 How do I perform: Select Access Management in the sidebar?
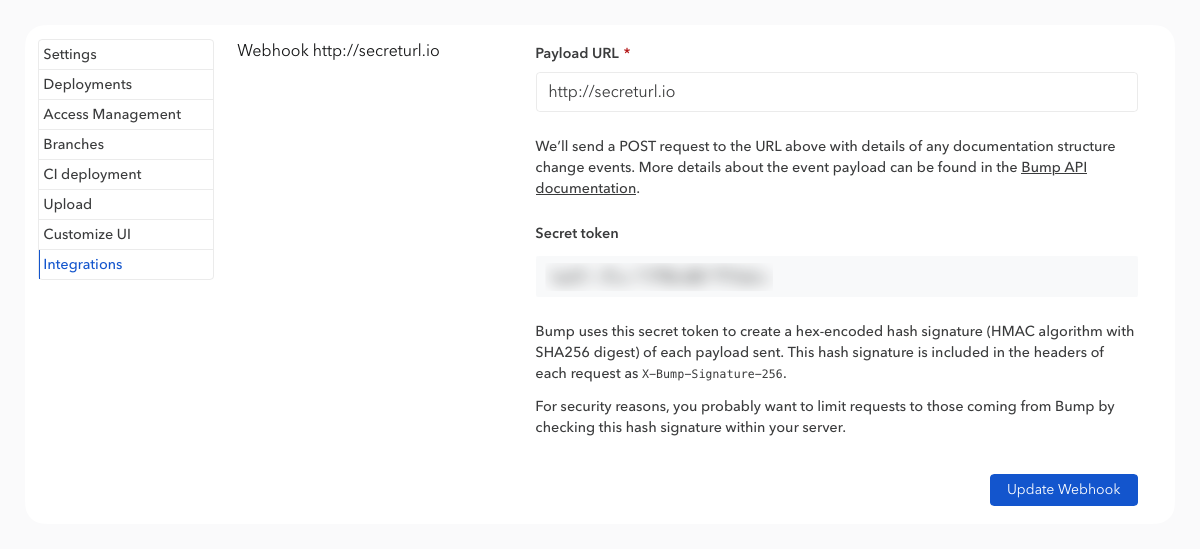[112, 114]
